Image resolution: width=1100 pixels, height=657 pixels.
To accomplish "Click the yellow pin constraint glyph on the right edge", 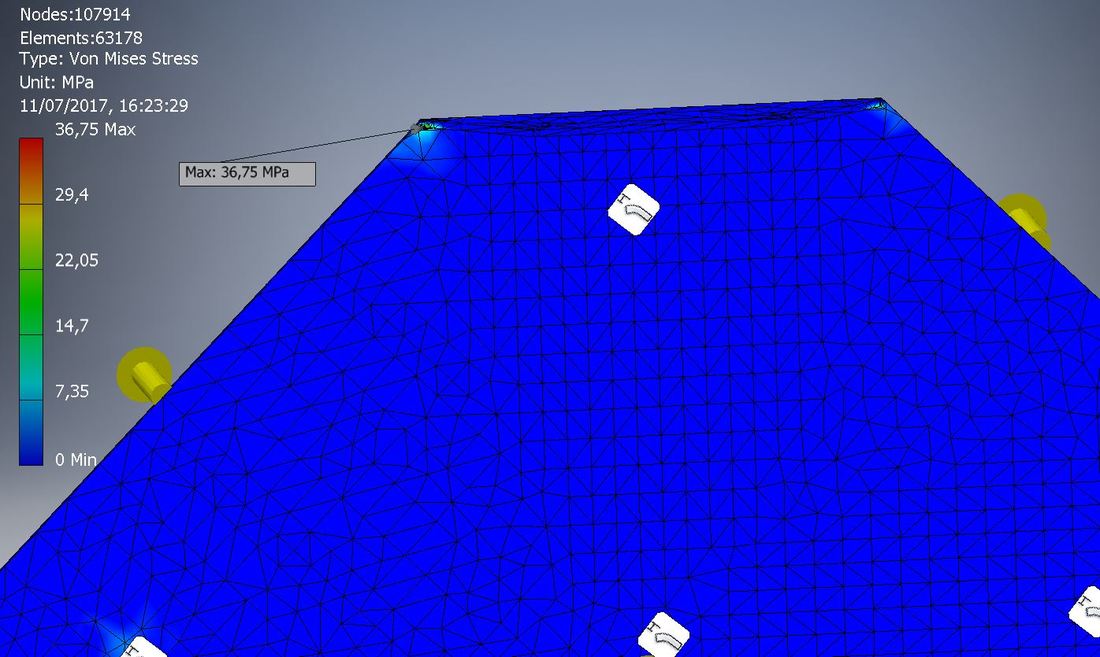I will click(1023, 219).
